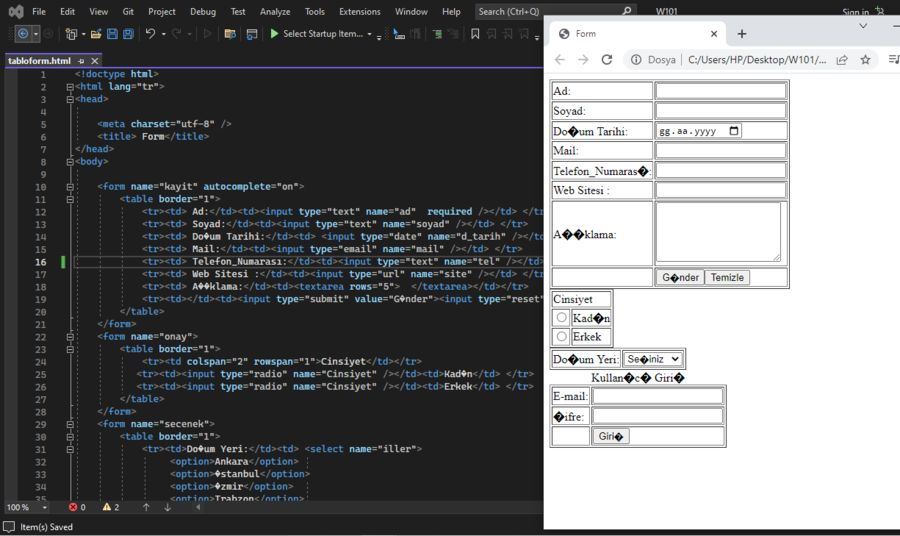This screenshot has height=536, width=900.
Task: Collapse the html tag at line 2
Action: tap(69, 87)
